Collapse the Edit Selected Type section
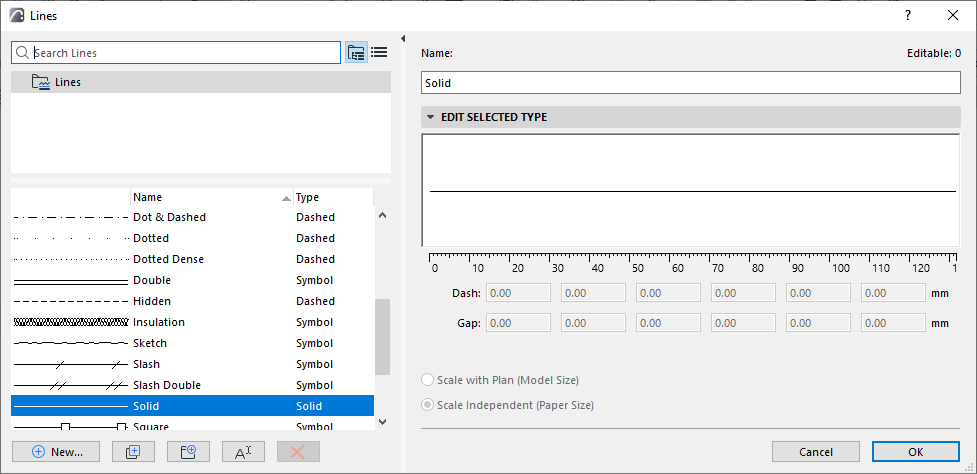 point(431,117)
